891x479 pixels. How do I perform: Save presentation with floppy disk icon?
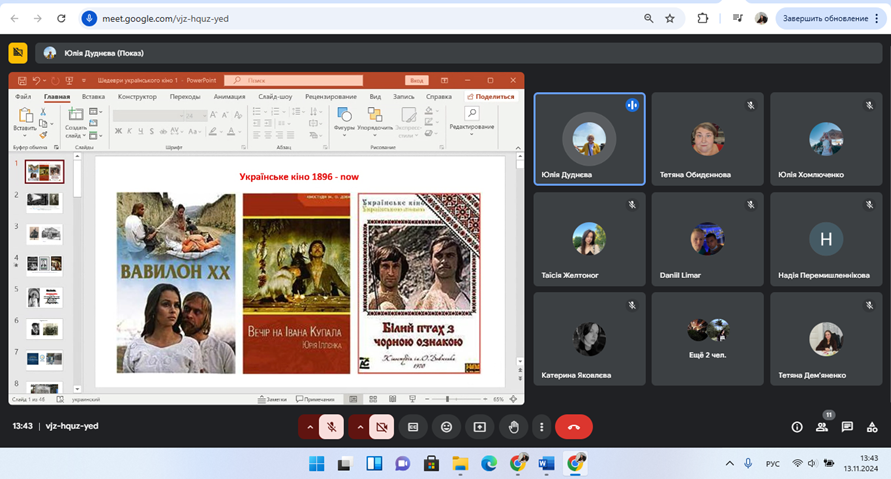[x=22, y=81]
